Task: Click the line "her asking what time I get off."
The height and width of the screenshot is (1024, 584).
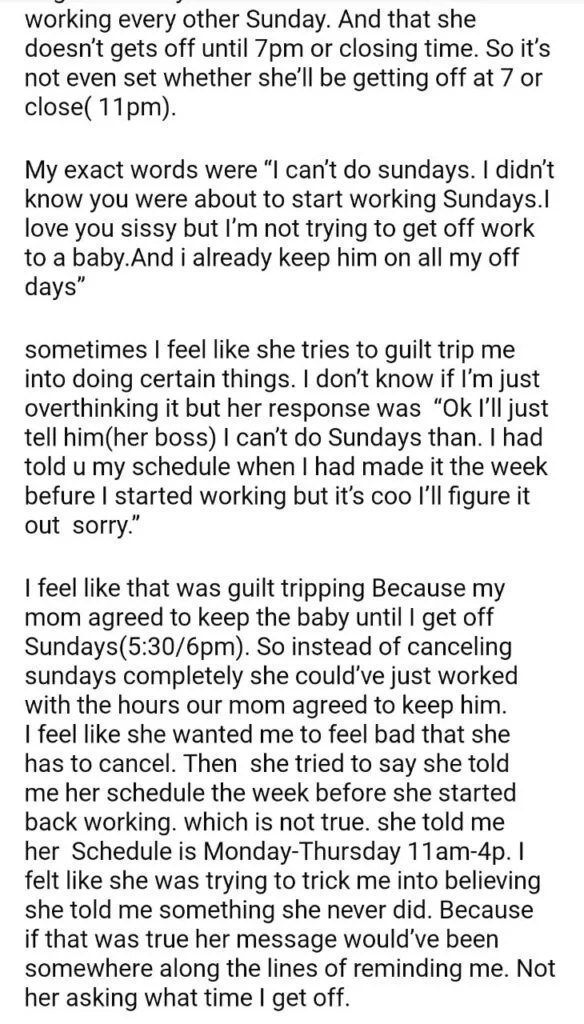Action: (187, 999)
